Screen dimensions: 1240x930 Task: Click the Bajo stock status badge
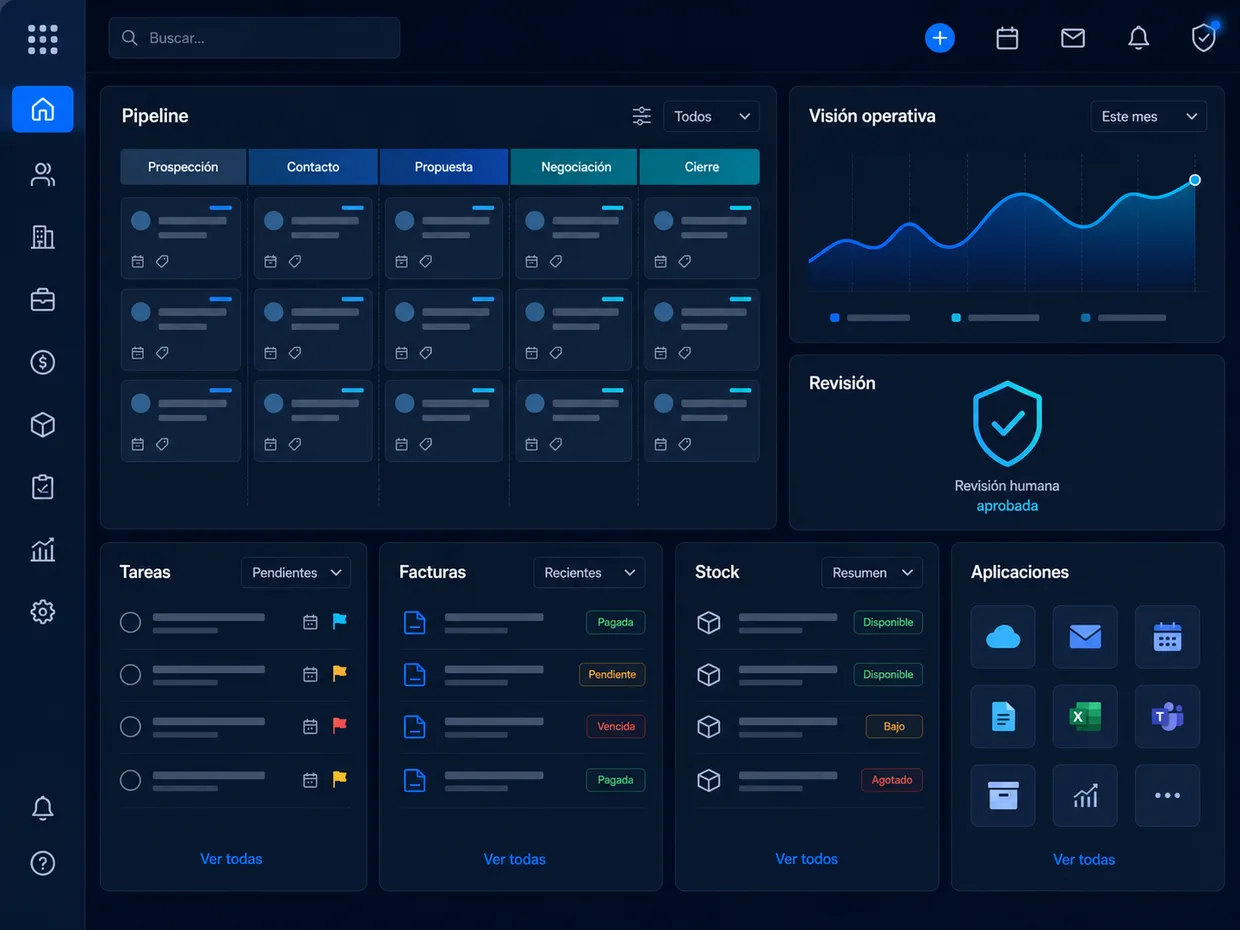pos(894,726)
